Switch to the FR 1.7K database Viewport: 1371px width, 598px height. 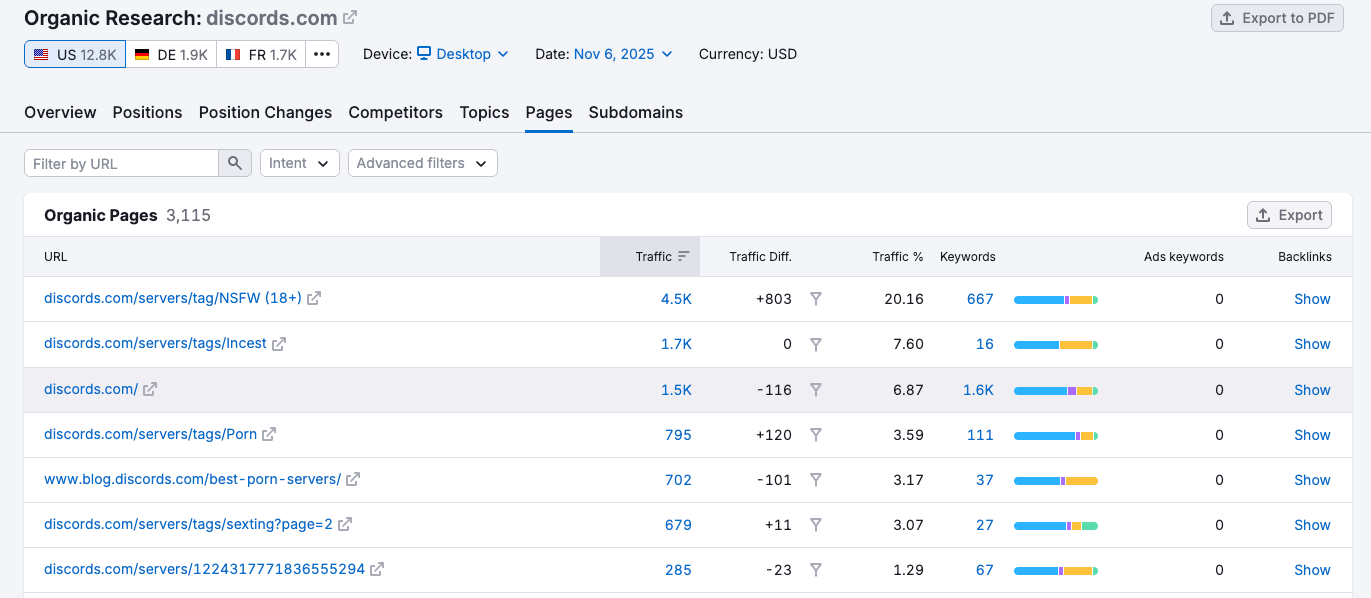click(x=261, y=54)
